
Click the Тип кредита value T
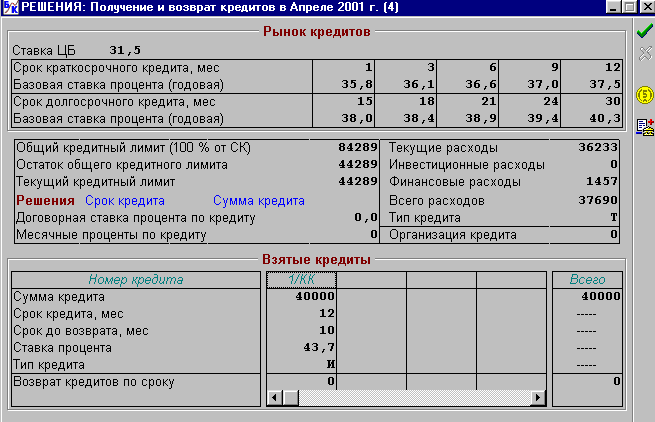613,218
